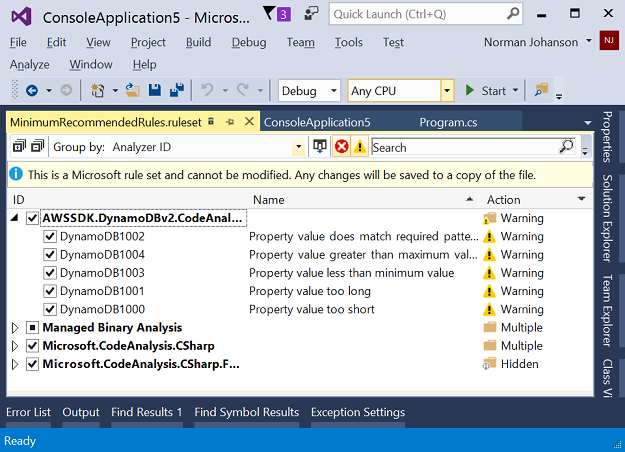
Task: Close the MinimumRecommendedRules.ruleset tab
Action: pos(250,121)
